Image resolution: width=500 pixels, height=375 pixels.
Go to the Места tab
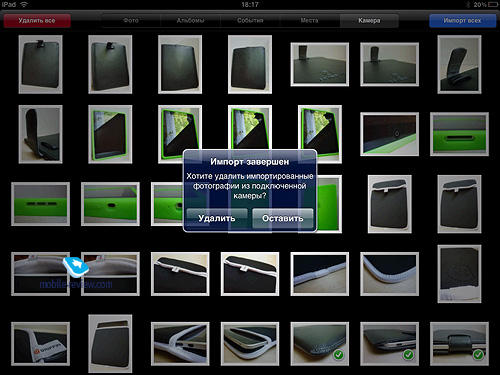tap(310, 20)
